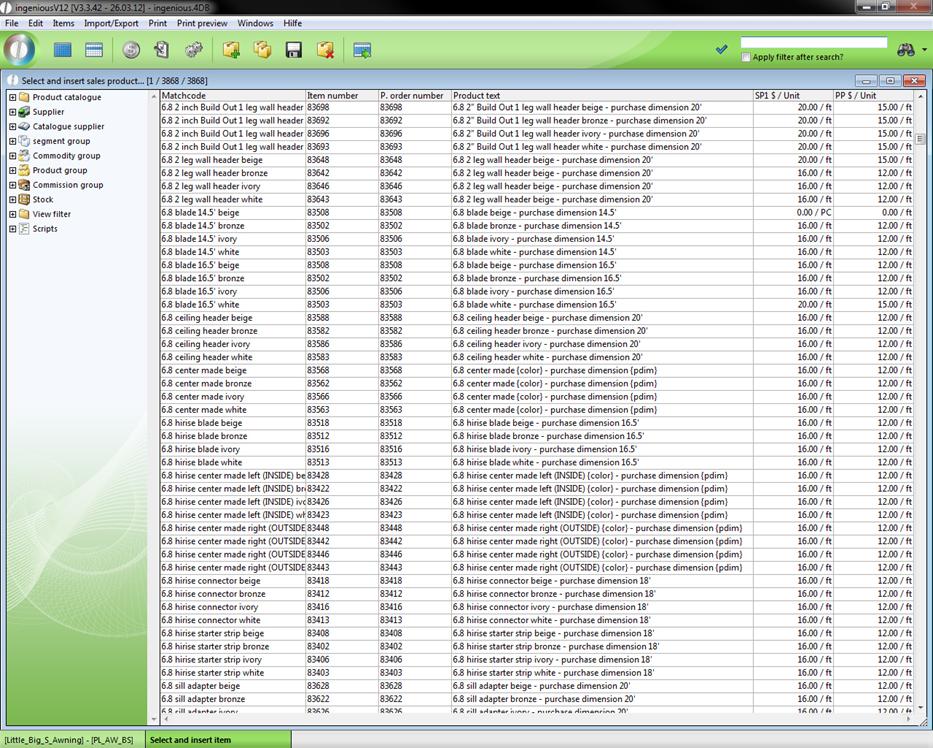Select the Supplier tree item
Viewport: 933px width, 748px height.
coord(48,112)
